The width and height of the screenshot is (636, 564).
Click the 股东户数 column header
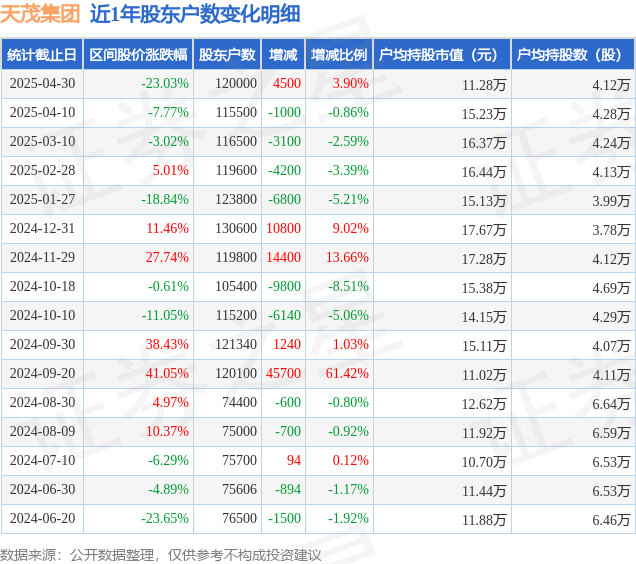point(227,54)
